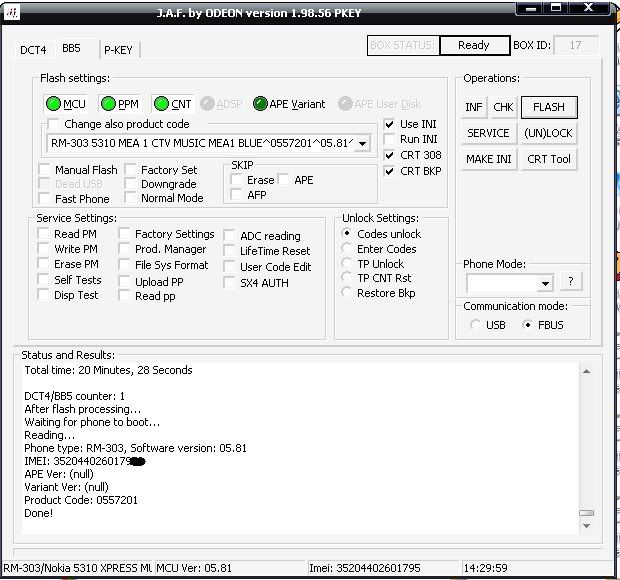Image resolution: width=620 pixels, height=580 pixels.
Task: Enable the Manual Flash checkbox
Action: click(44, 170)
